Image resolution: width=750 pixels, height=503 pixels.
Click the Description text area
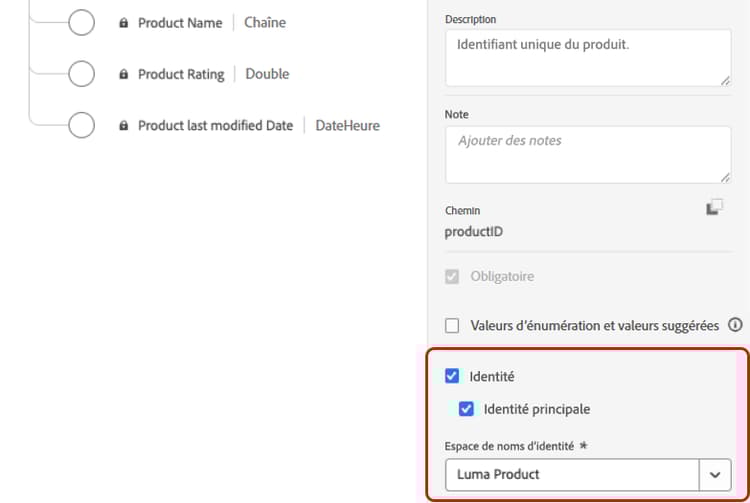[x=587, y=58]
